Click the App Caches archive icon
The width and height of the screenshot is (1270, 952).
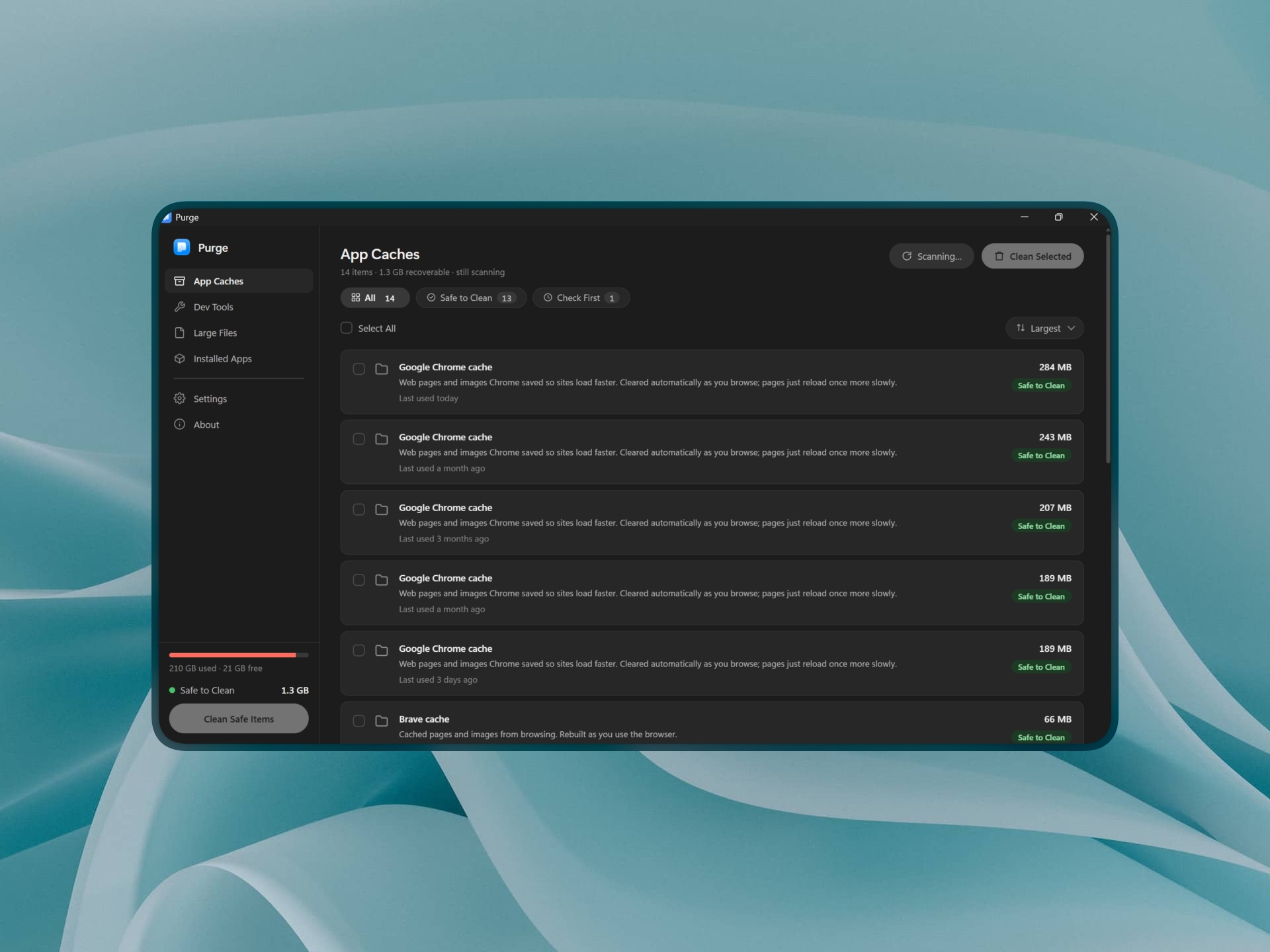tap(179, 281)
